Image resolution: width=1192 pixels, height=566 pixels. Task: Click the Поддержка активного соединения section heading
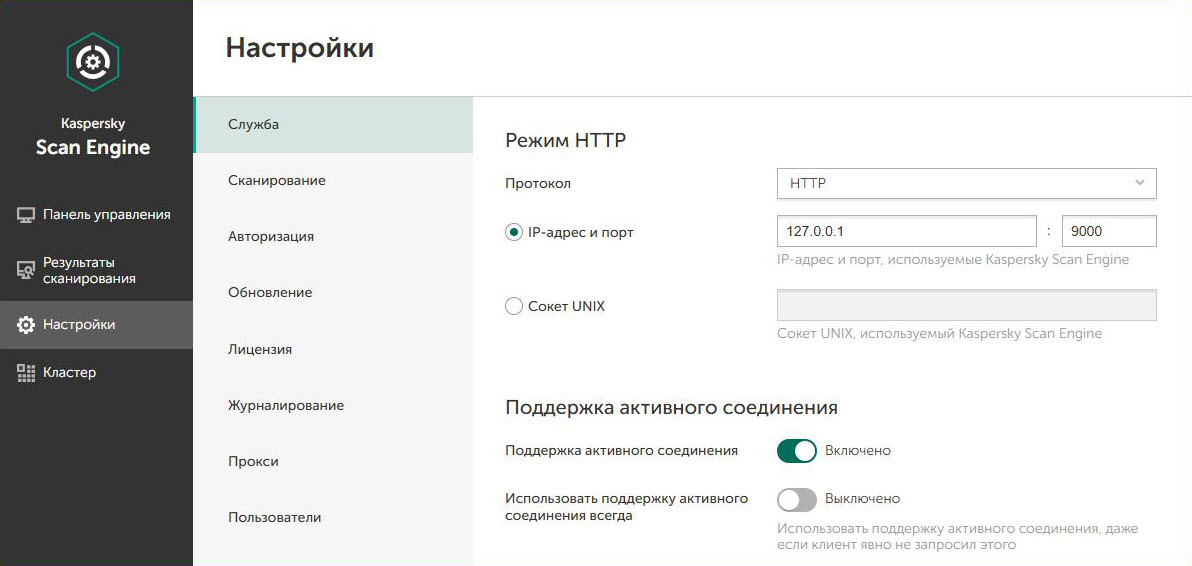tap(671, 407)
